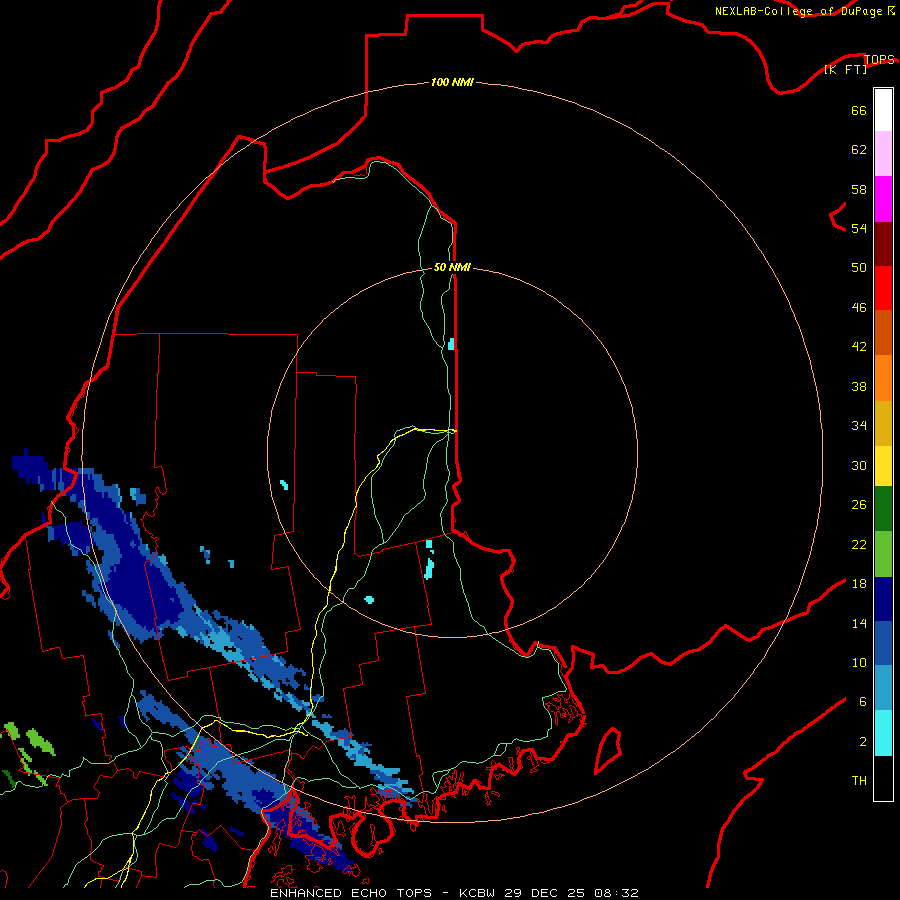Click the bright red legend swatch

click(883, 288)
